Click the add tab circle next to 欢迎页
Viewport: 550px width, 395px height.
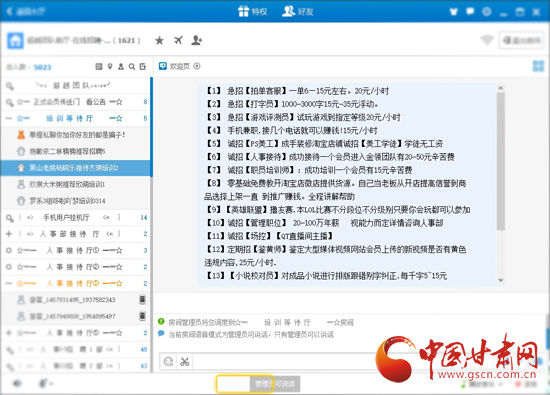click(197, 66)
